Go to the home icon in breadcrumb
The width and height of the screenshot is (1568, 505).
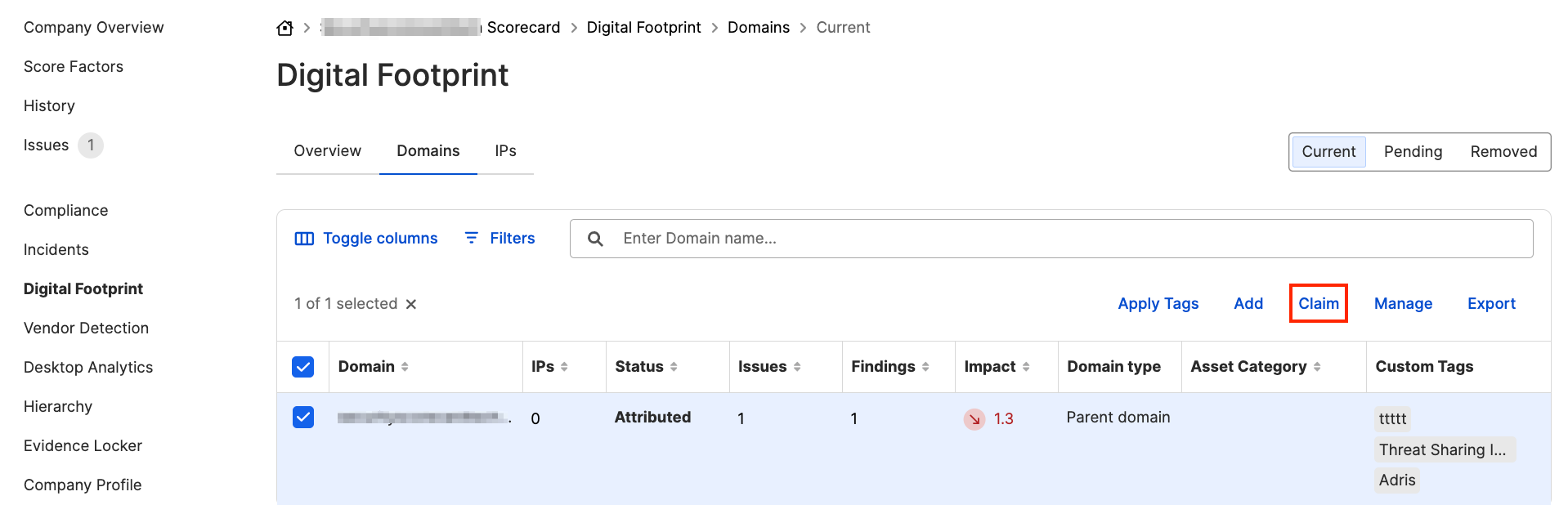pyautogui.click(x=284, y=28)
